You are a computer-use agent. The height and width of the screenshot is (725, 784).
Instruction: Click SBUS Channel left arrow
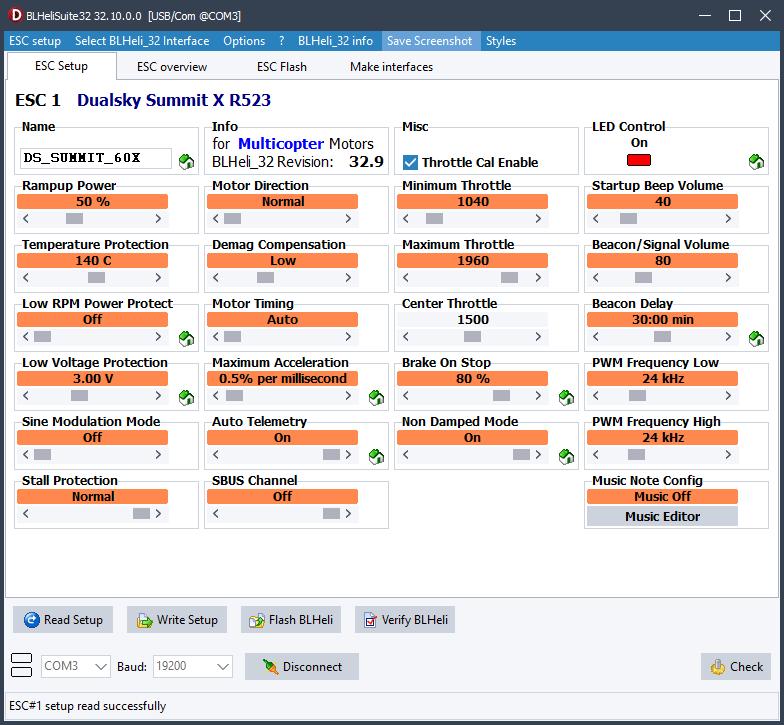coord(216,514)
